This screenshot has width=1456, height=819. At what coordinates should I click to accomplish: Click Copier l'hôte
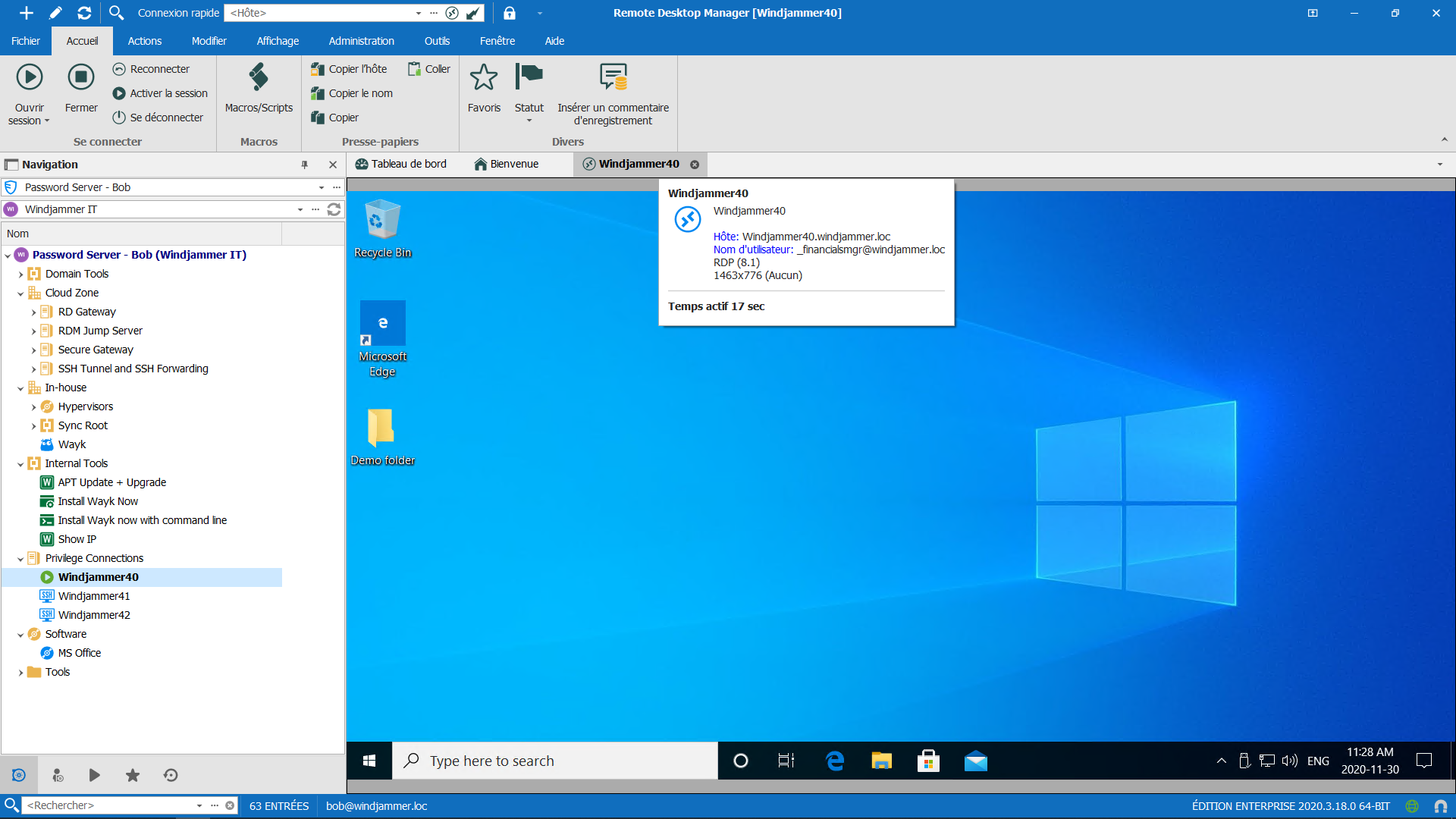click(349, 69)
